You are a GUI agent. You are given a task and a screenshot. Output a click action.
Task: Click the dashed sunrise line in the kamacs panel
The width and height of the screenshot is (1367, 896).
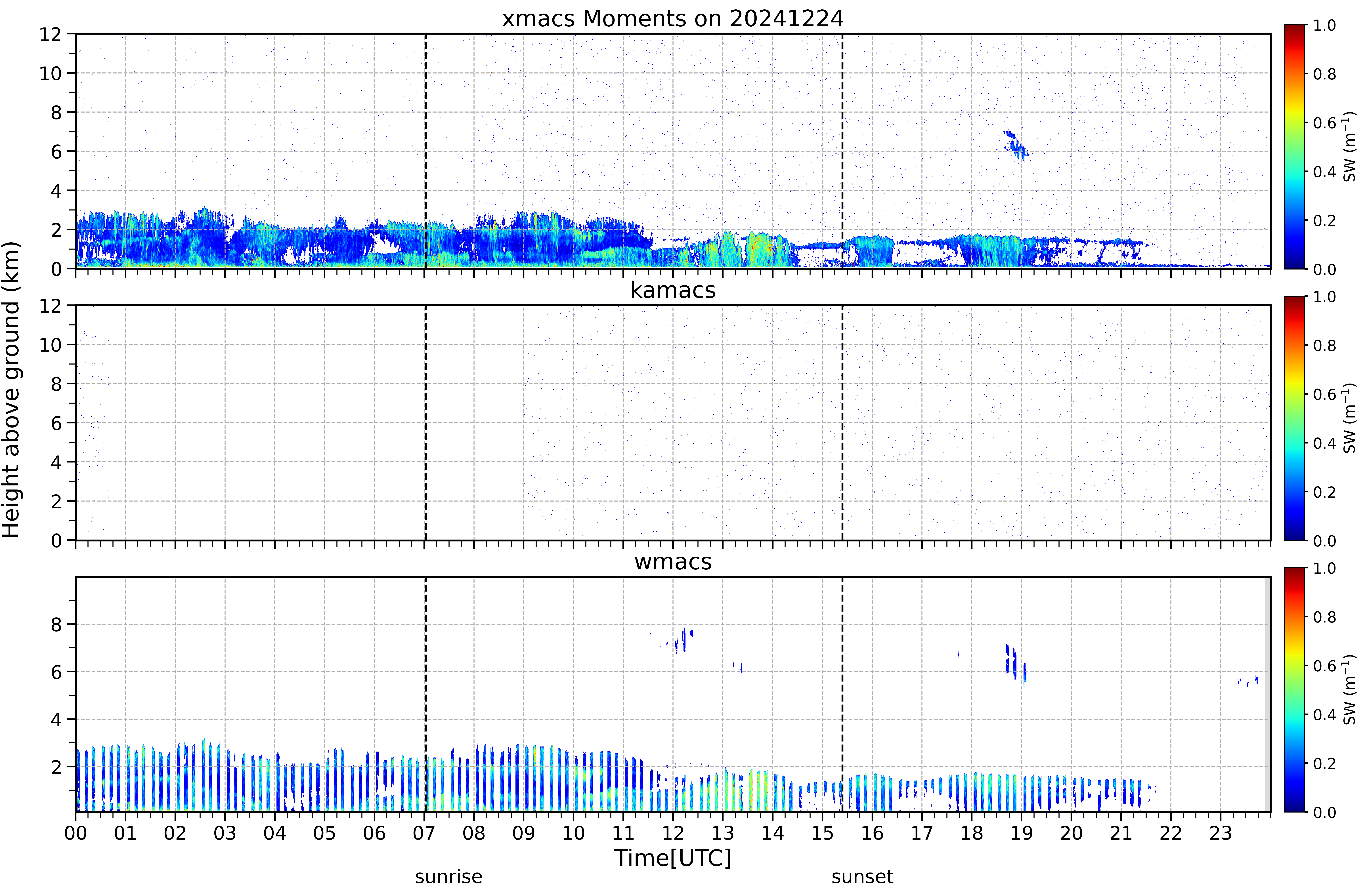click(x=426, y=423)
